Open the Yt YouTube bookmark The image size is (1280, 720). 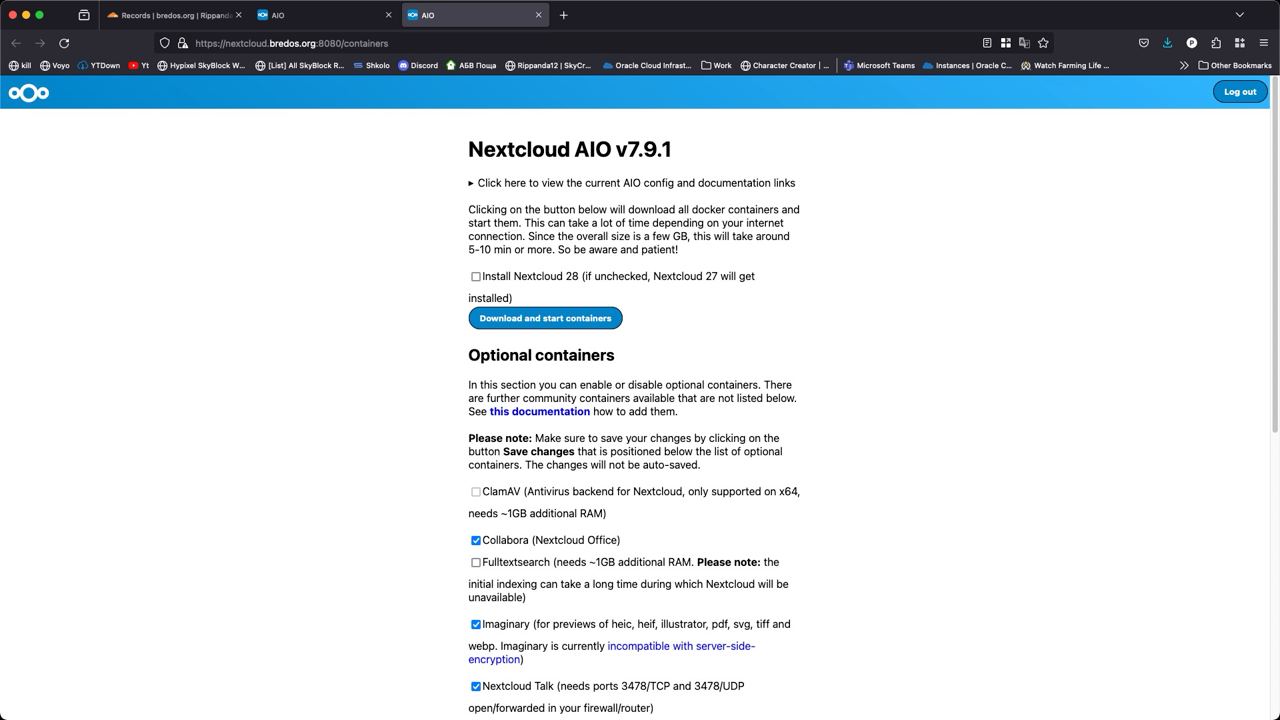[x=139, y=66]
